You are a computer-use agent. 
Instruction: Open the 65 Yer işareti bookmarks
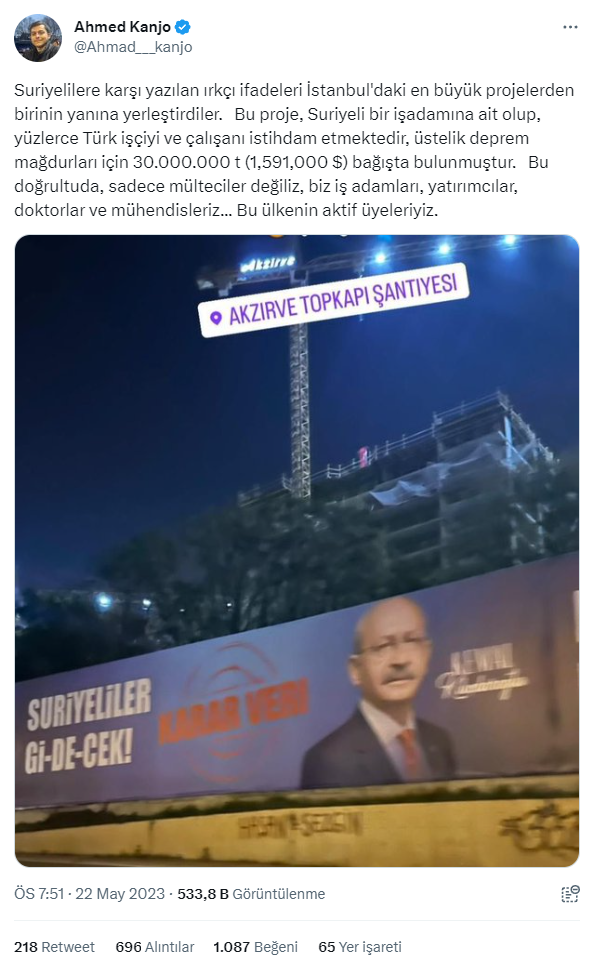360,947
